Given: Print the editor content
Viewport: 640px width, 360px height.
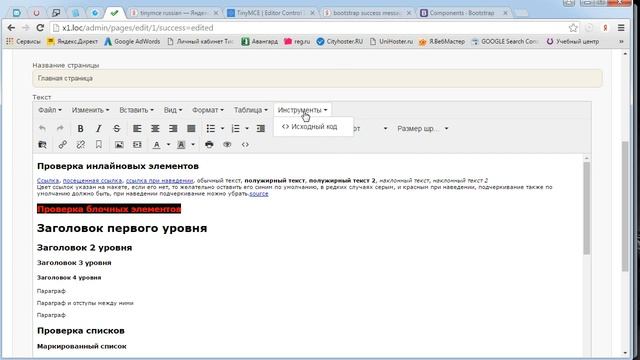Looking at the screenshot, I should (209, 144).
